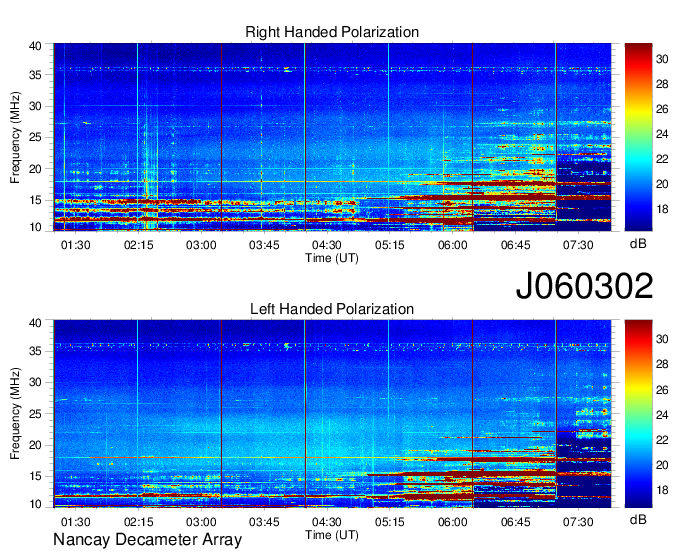The width and height of the screenshot is (680, 552).
Task: Click the 03:45 time tick on the Left Handed plot
Action: pos(264,522)
